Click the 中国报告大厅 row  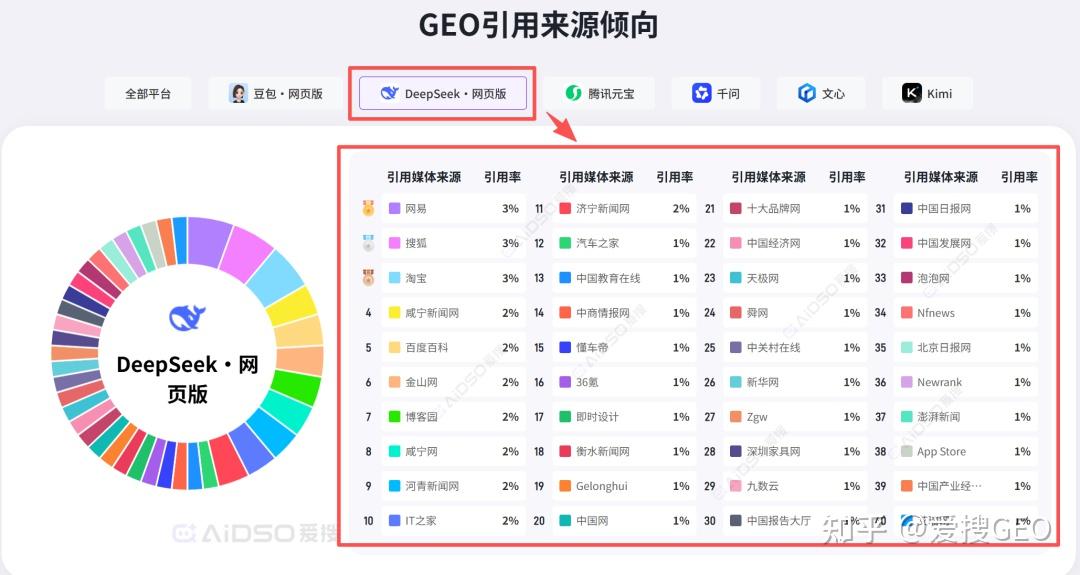click(795, 521)
